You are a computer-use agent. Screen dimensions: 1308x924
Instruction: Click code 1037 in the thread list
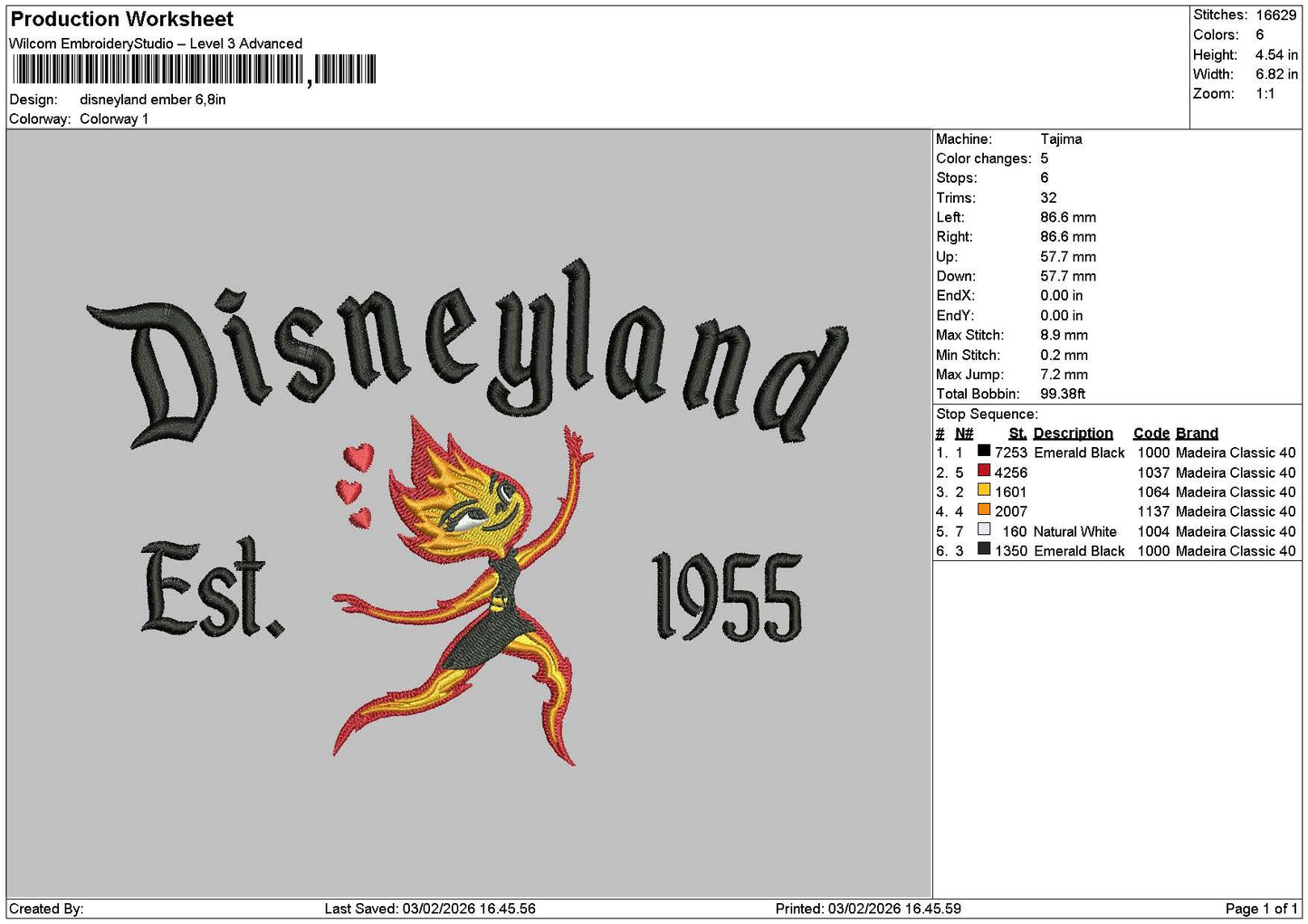(x=1153, y=472)
